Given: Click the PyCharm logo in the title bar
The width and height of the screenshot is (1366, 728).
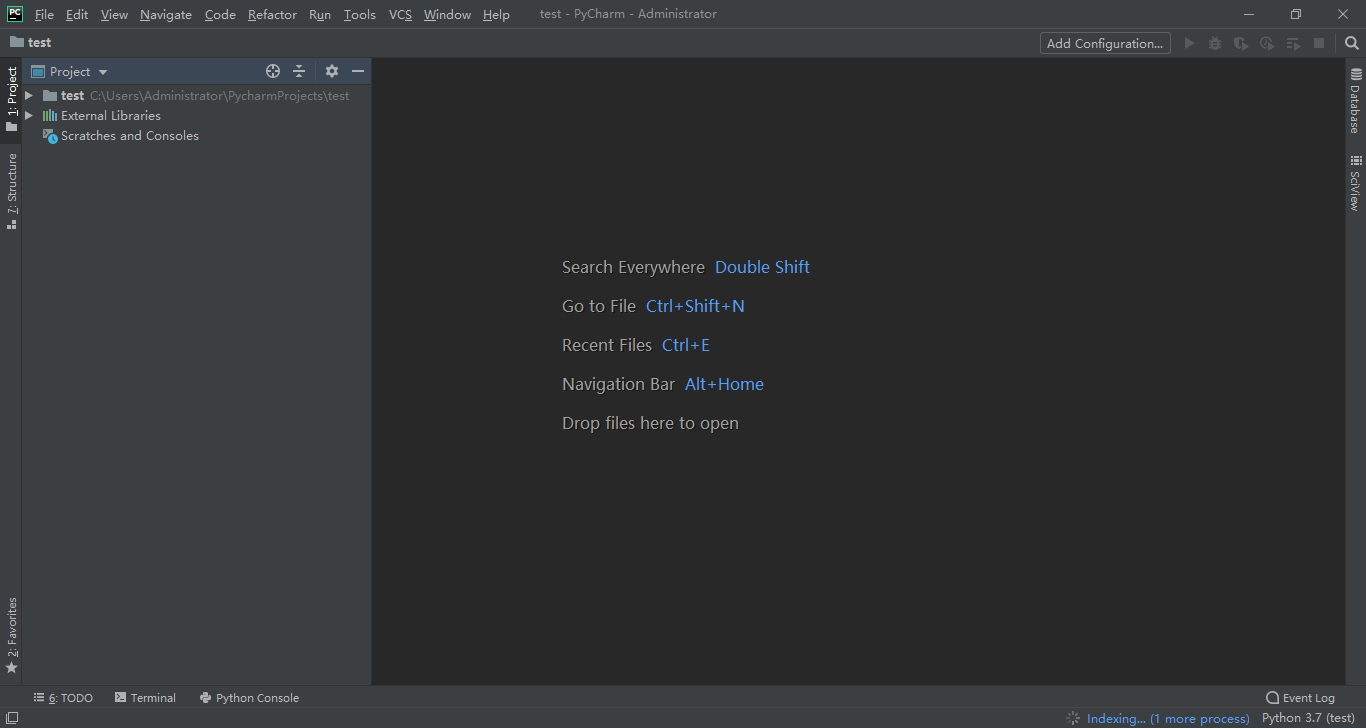Looking at the screenshot, I should [x=15, y=14].
